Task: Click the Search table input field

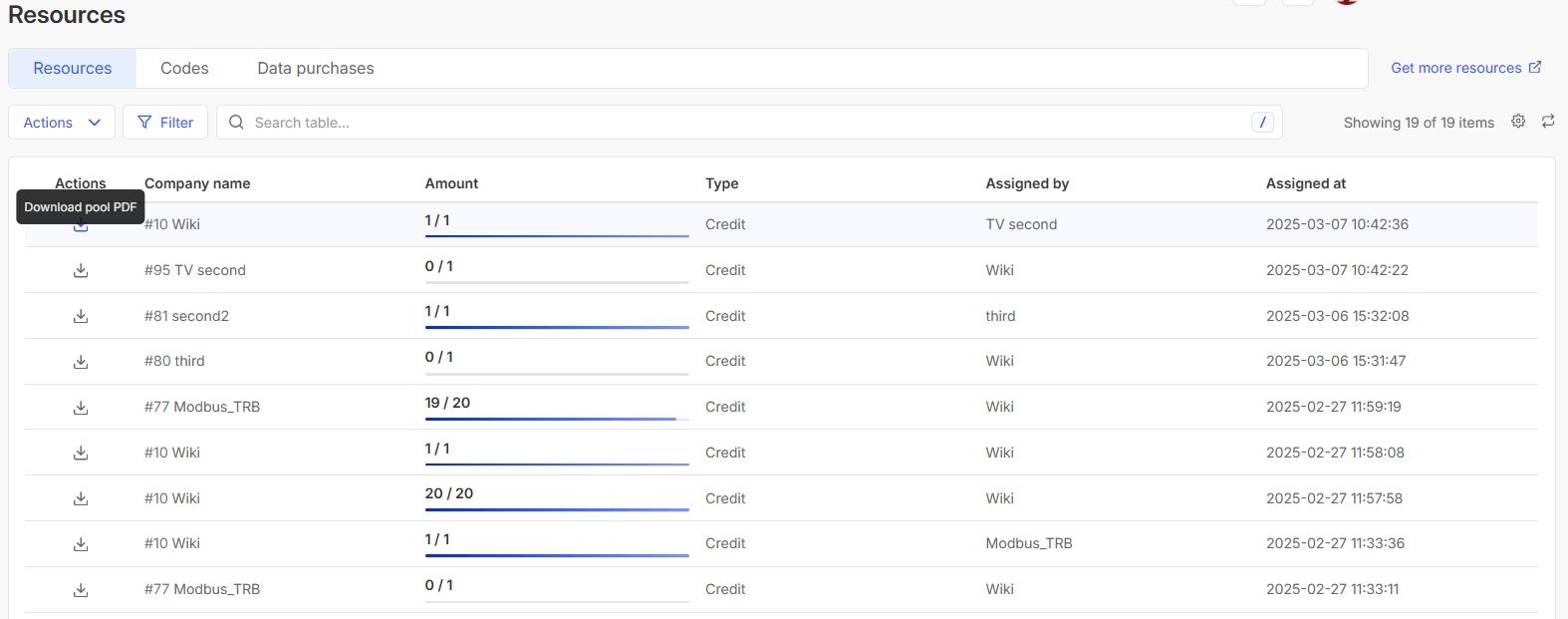Action: (x=737, y=123)
